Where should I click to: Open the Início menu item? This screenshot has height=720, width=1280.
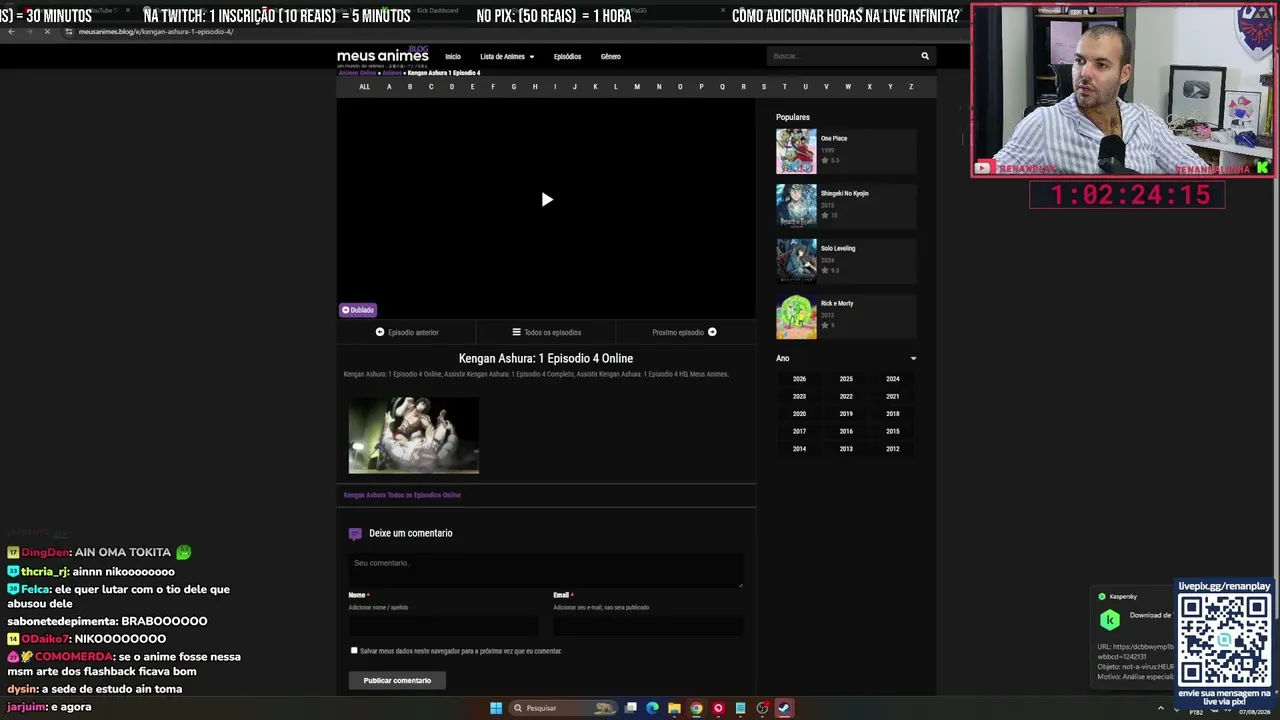click(x=453, y=57)
